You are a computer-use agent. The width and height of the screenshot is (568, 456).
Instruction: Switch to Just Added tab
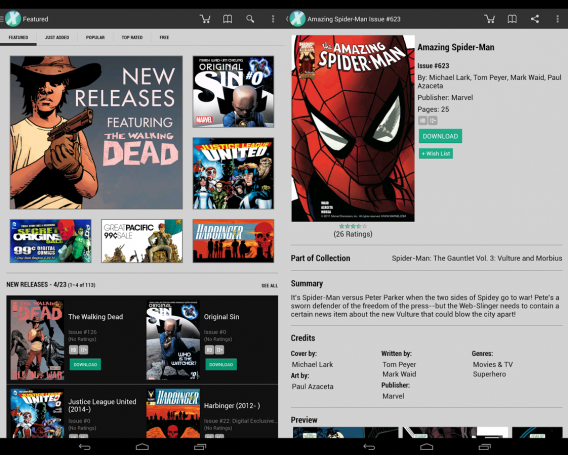click(57, 37)
